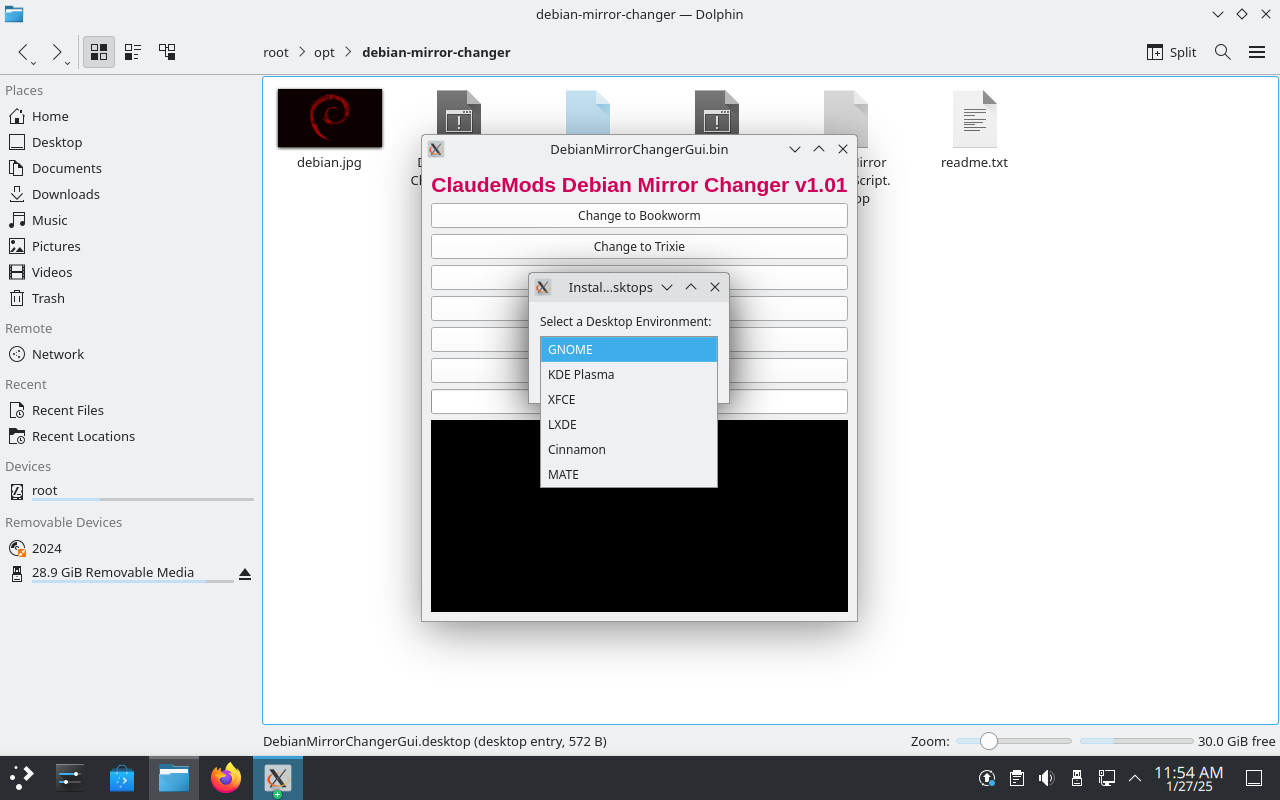Viewport: 1280px width, 800px height.
Task: Select readme.txt file icon
Action: click(x=974, y=118)
